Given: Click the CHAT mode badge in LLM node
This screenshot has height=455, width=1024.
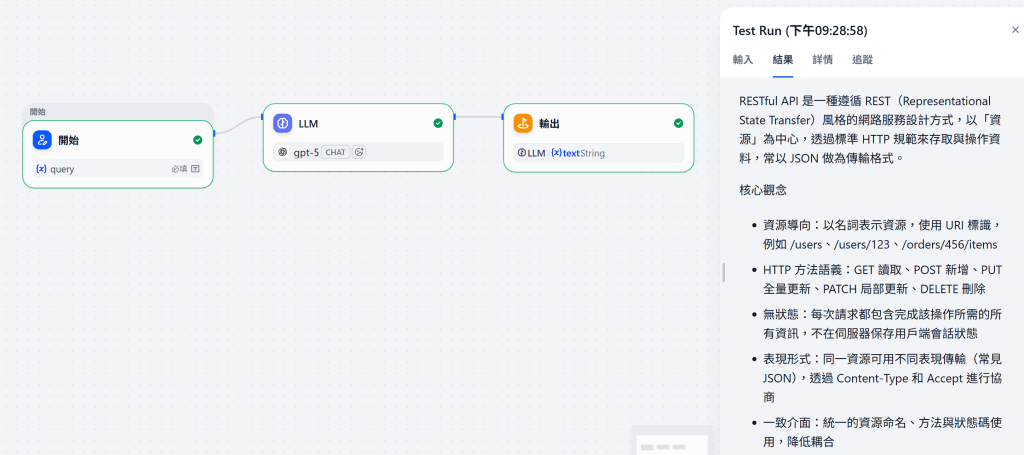Looking at the screenshot, I should 336,152.
